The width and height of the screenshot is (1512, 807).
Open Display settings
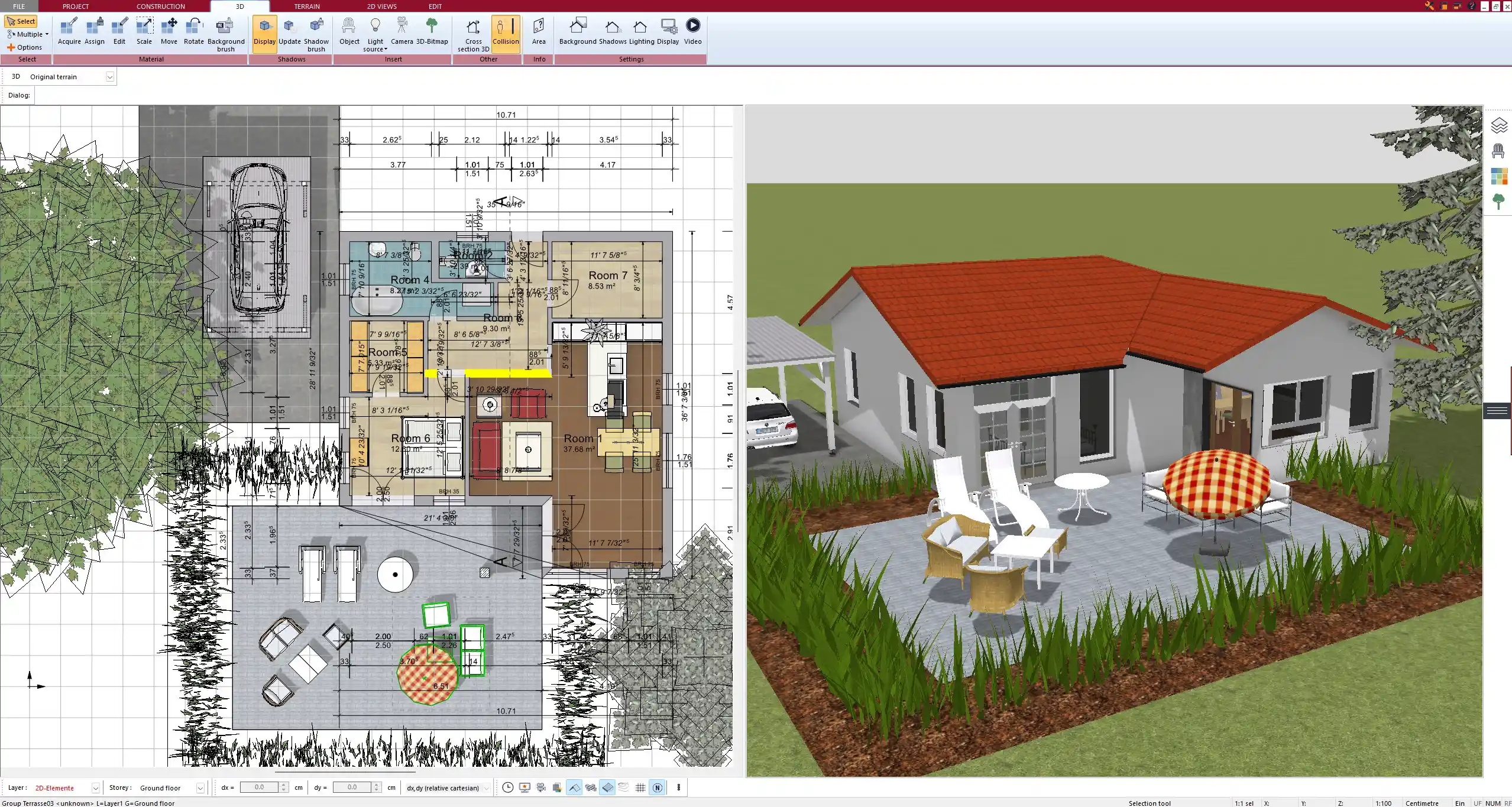668,31
